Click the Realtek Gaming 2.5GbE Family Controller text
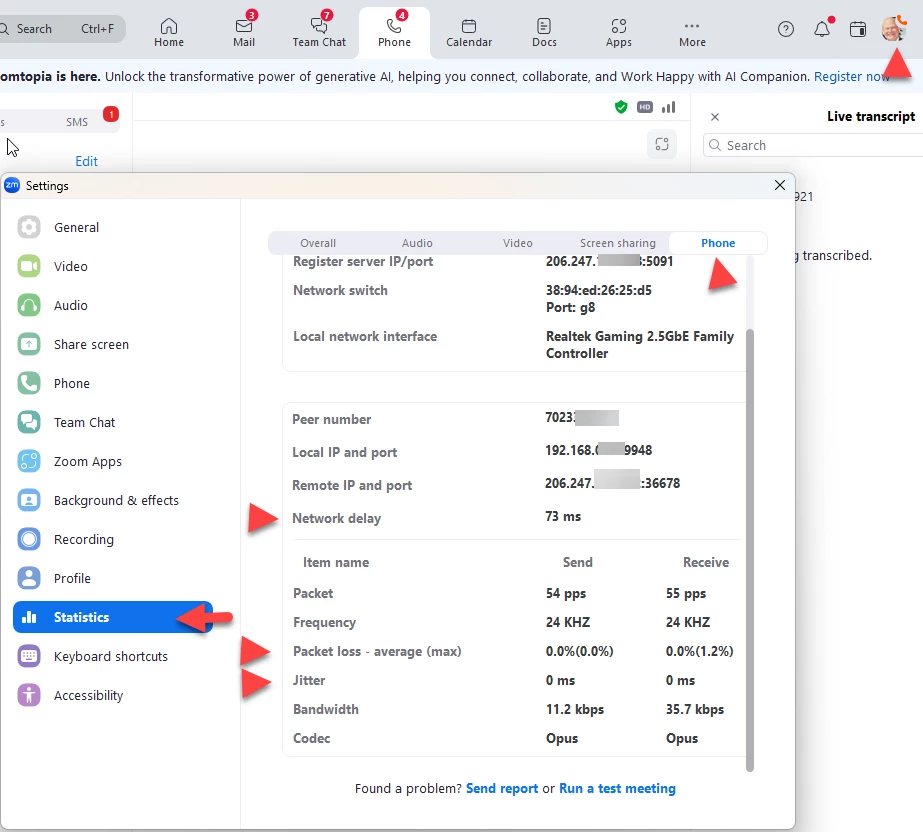This screenshot has height=832, width=923. [x=640, y=344]
